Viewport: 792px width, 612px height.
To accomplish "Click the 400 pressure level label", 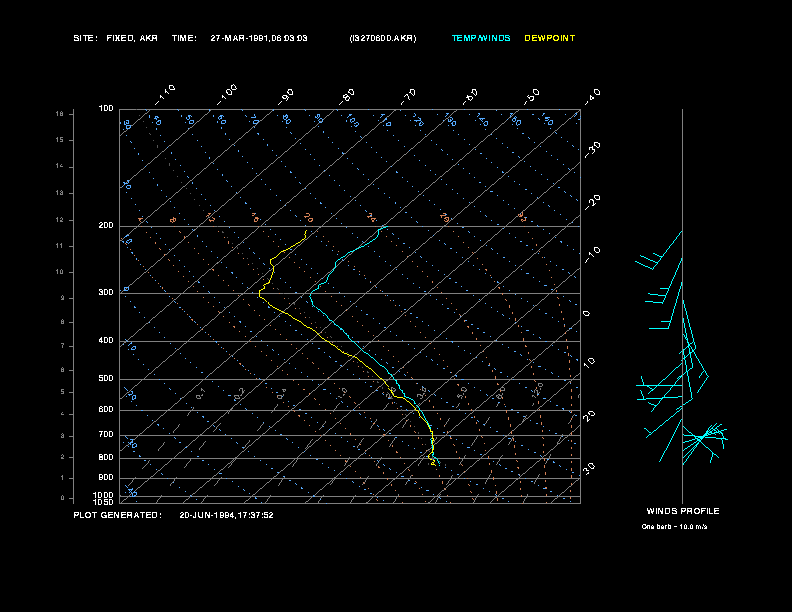I will (x=106, y=340).
